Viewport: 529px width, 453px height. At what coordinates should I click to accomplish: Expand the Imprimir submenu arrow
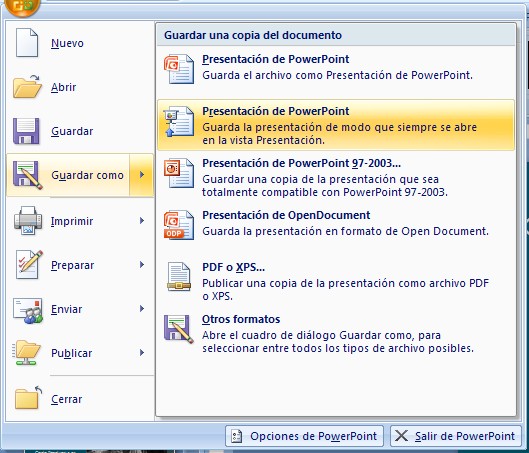pos(142,221)
